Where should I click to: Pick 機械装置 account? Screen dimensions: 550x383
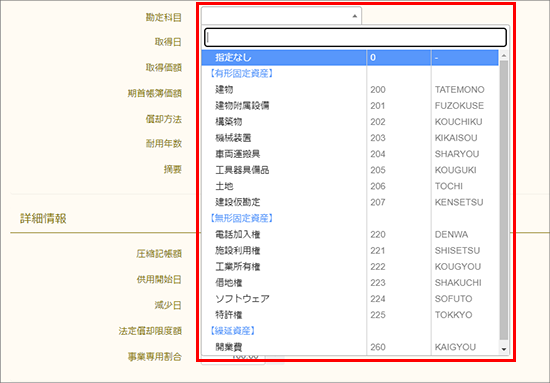click(350, 138)
